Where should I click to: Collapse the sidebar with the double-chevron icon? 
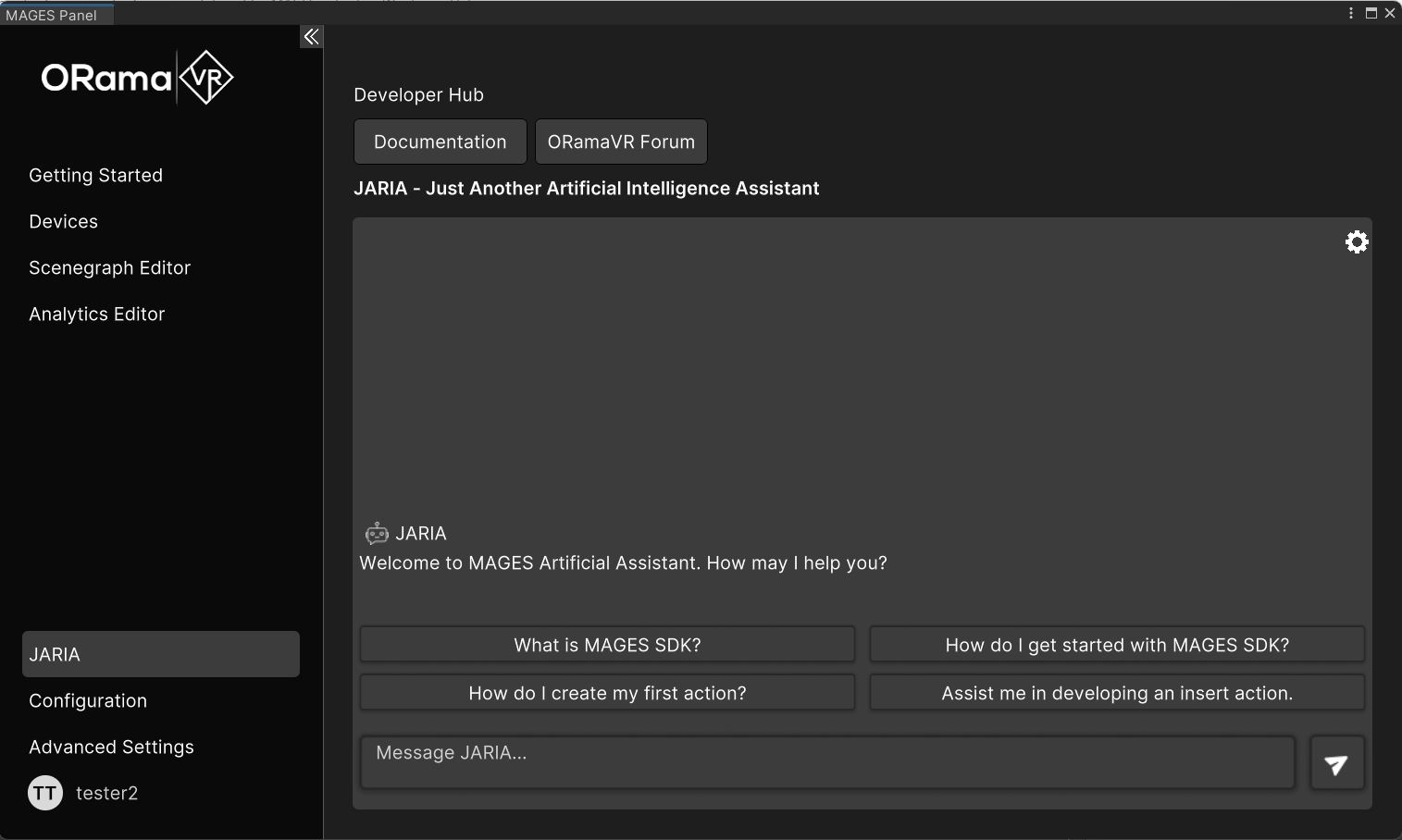[312, 36]
